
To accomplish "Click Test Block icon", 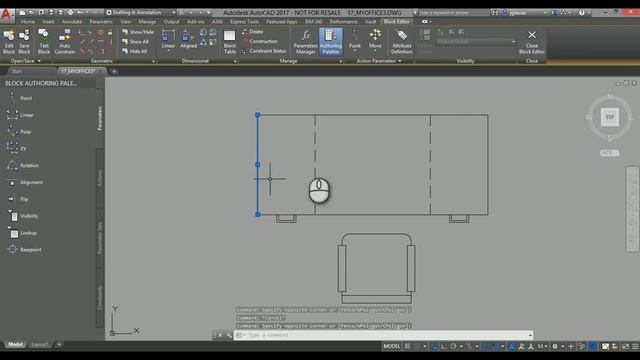I will tap(44, 42).
